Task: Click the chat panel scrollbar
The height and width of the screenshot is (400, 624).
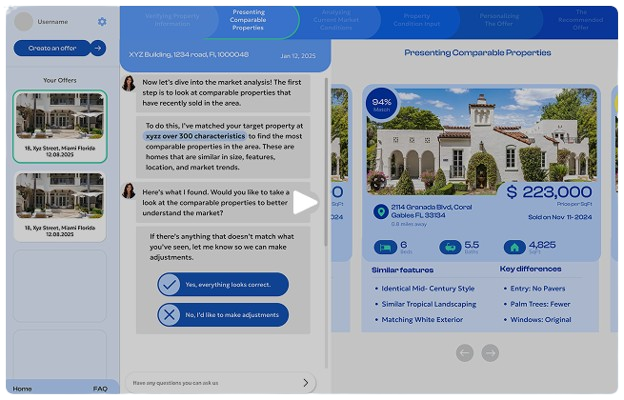Action: [326, 161]
